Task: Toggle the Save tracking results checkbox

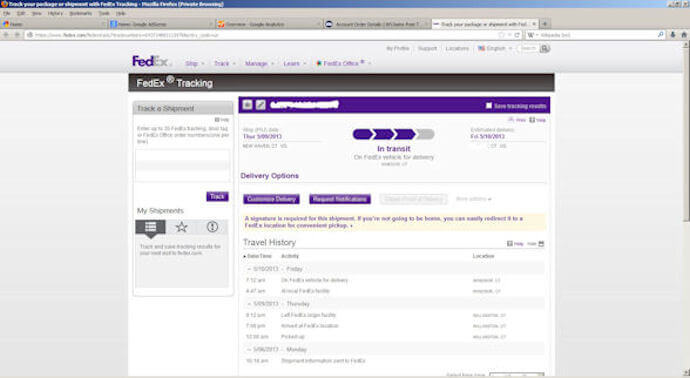Action: [488, 106]
